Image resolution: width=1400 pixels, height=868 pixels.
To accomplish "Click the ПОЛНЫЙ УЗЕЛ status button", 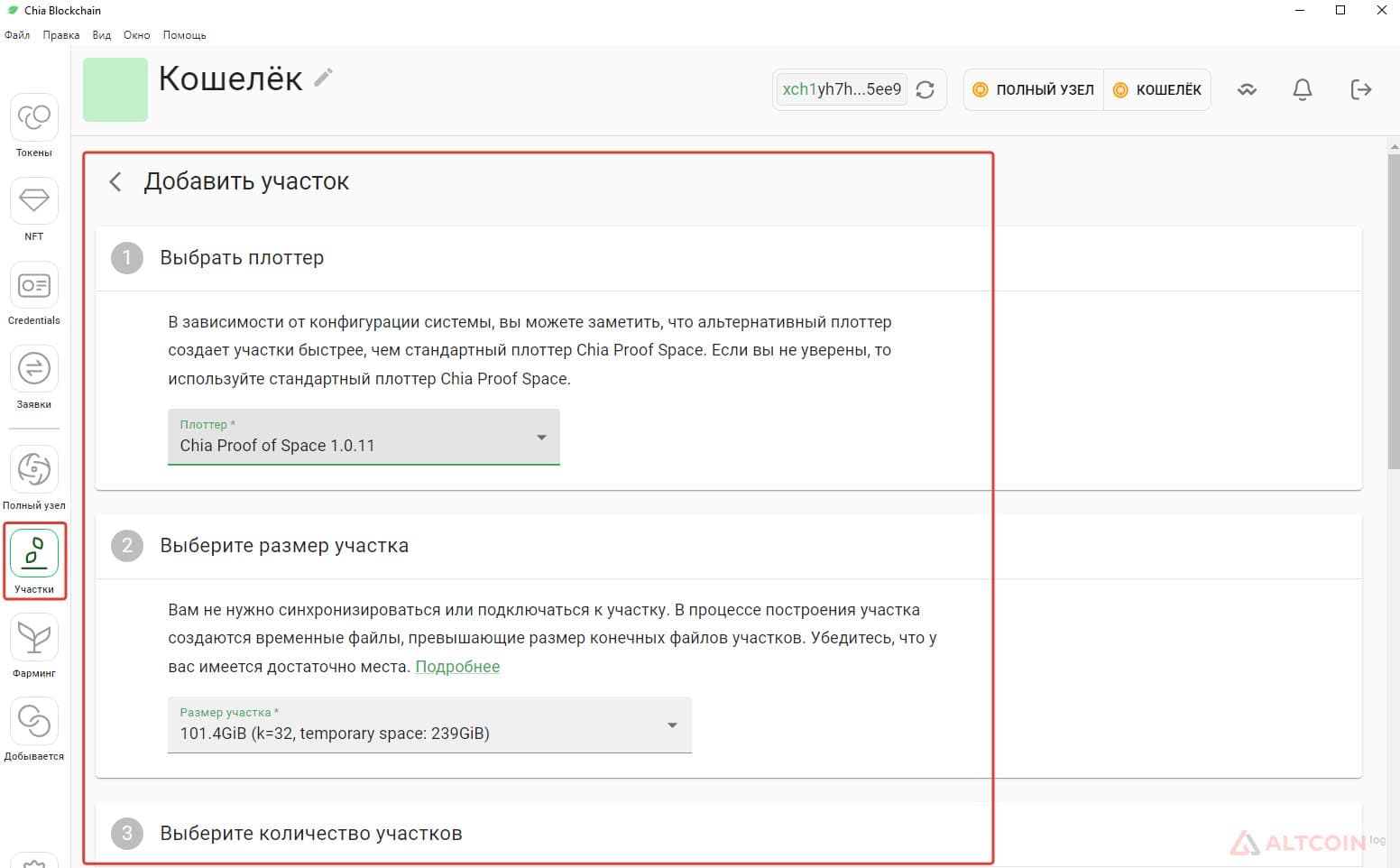I will pos(1034,89).
